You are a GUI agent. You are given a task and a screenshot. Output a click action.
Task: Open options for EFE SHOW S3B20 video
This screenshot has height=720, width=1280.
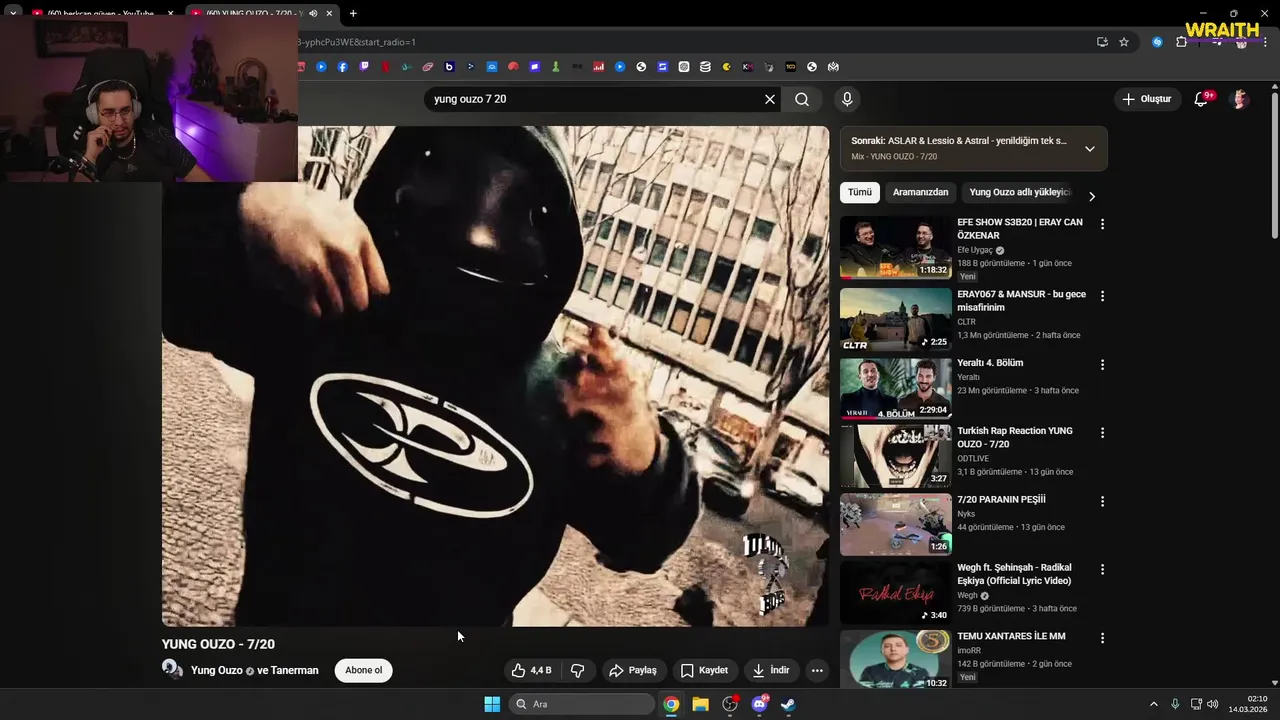coord(1102,224)
